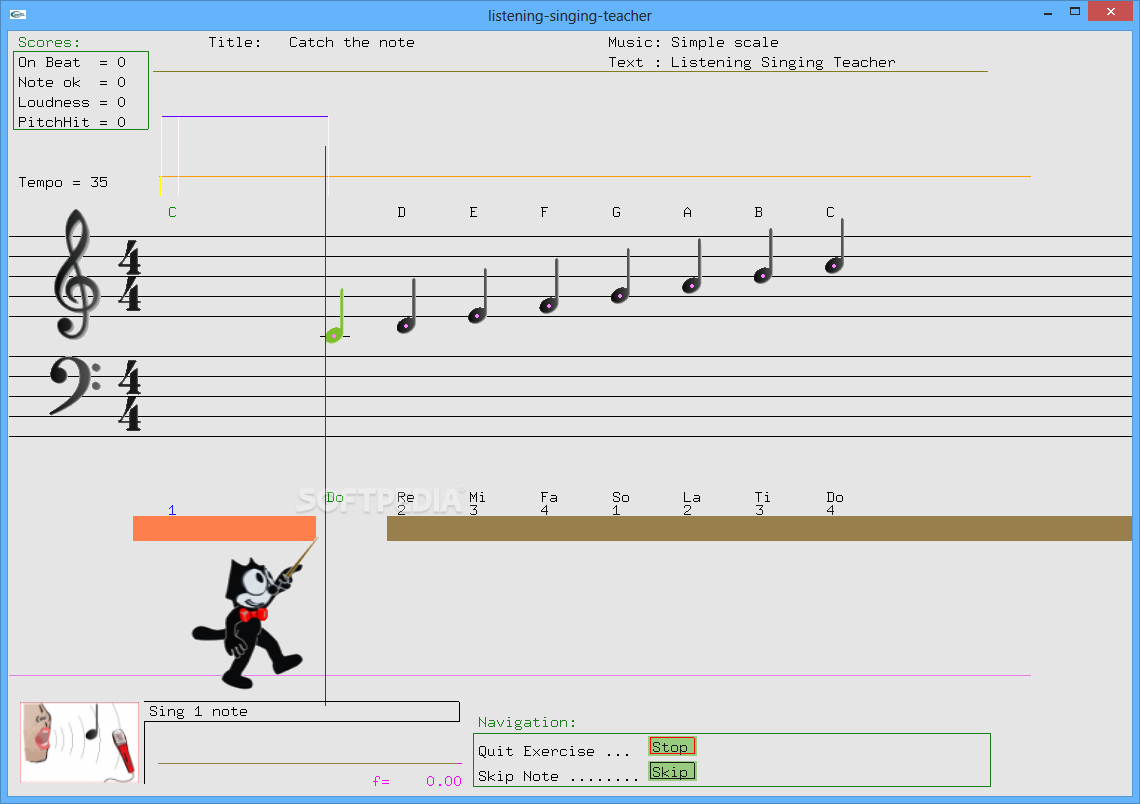The width and height of the screenshot is (1140, 804).
Task: Click the Navigation: heading
Action: point(526,723)
